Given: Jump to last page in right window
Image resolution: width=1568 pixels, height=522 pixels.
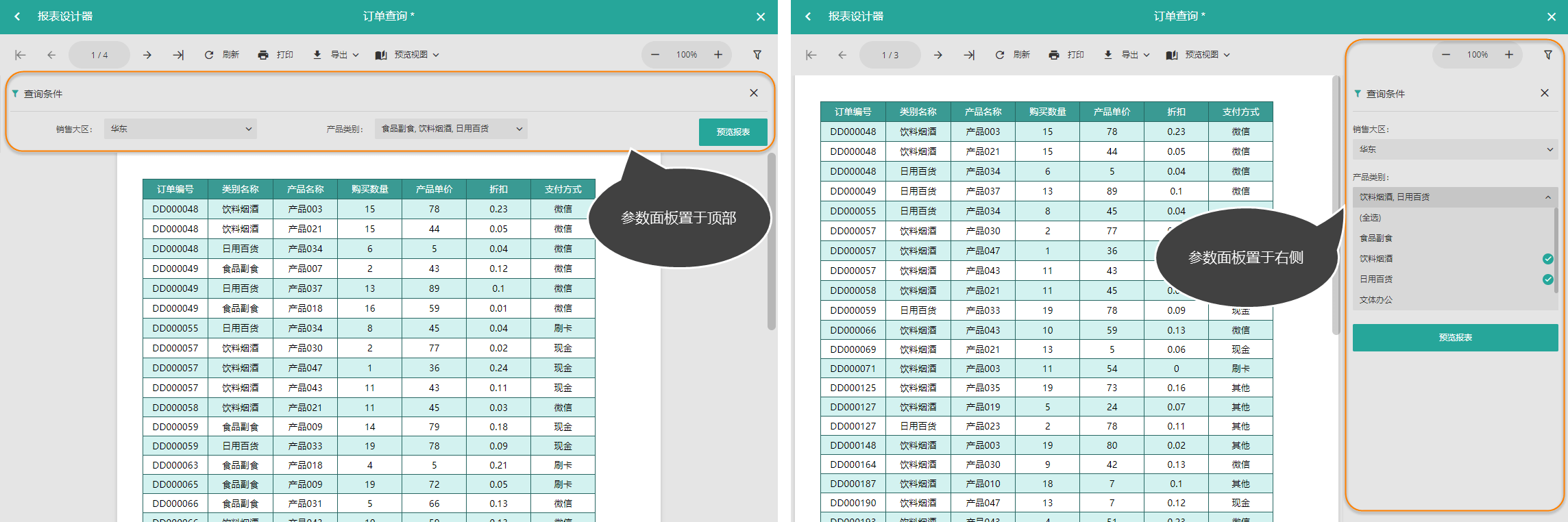Looking at the screenshot, I should tap(969, 55).
